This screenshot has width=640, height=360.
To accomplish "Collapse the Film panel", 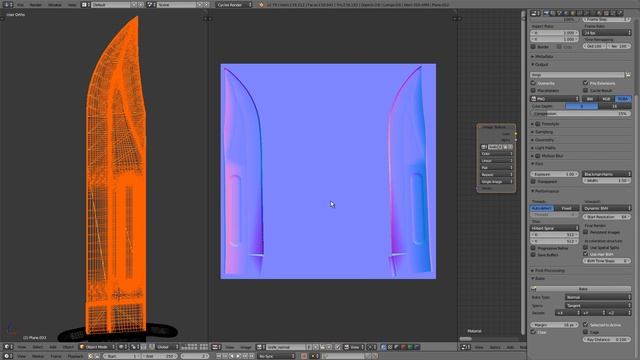I will click(x=539, y=164).
